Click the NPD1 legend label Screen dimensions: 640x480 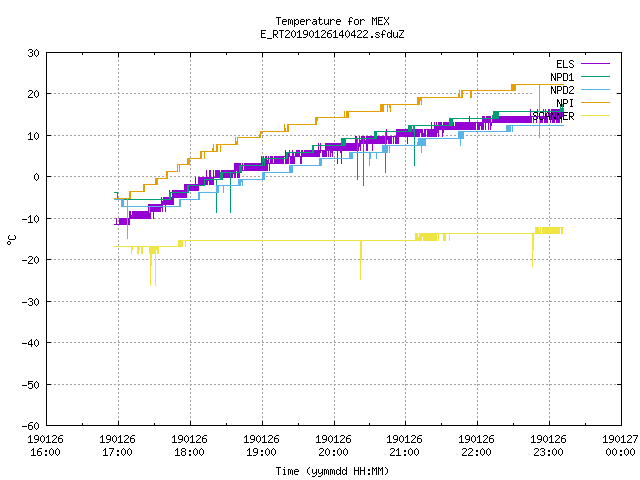click(x=562, y=77)
